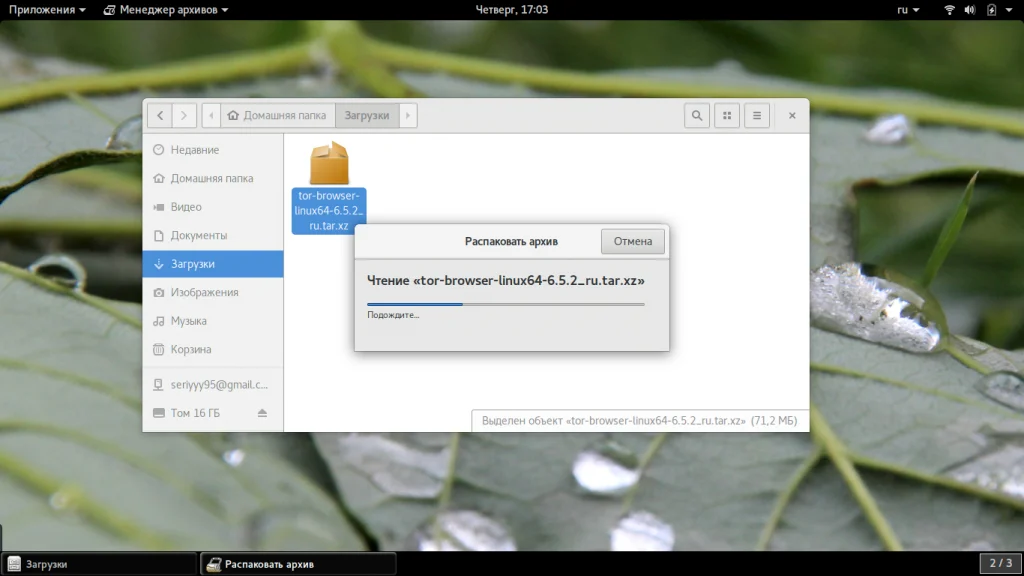1024x576 pixels.
Task: Click the Wi-Fi network icon
Action: [950, 10]
